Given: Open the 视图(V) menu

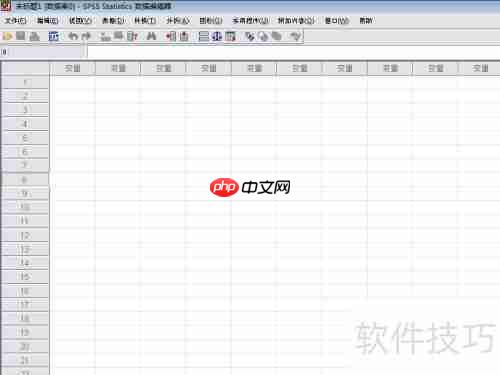Looking at the screenshot, I should point(80,21).
